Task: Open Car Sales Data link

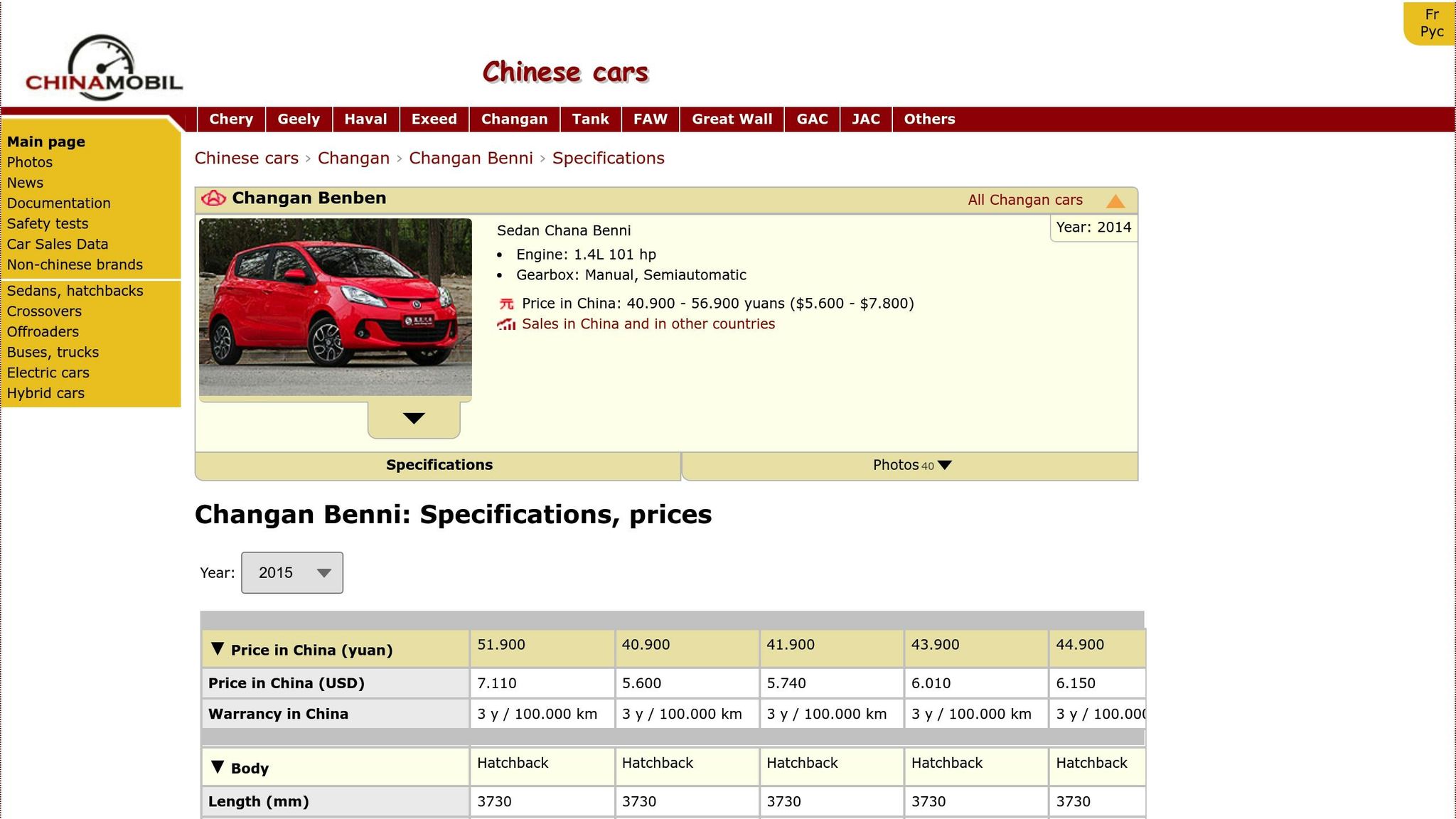Action: click(58, 245)
